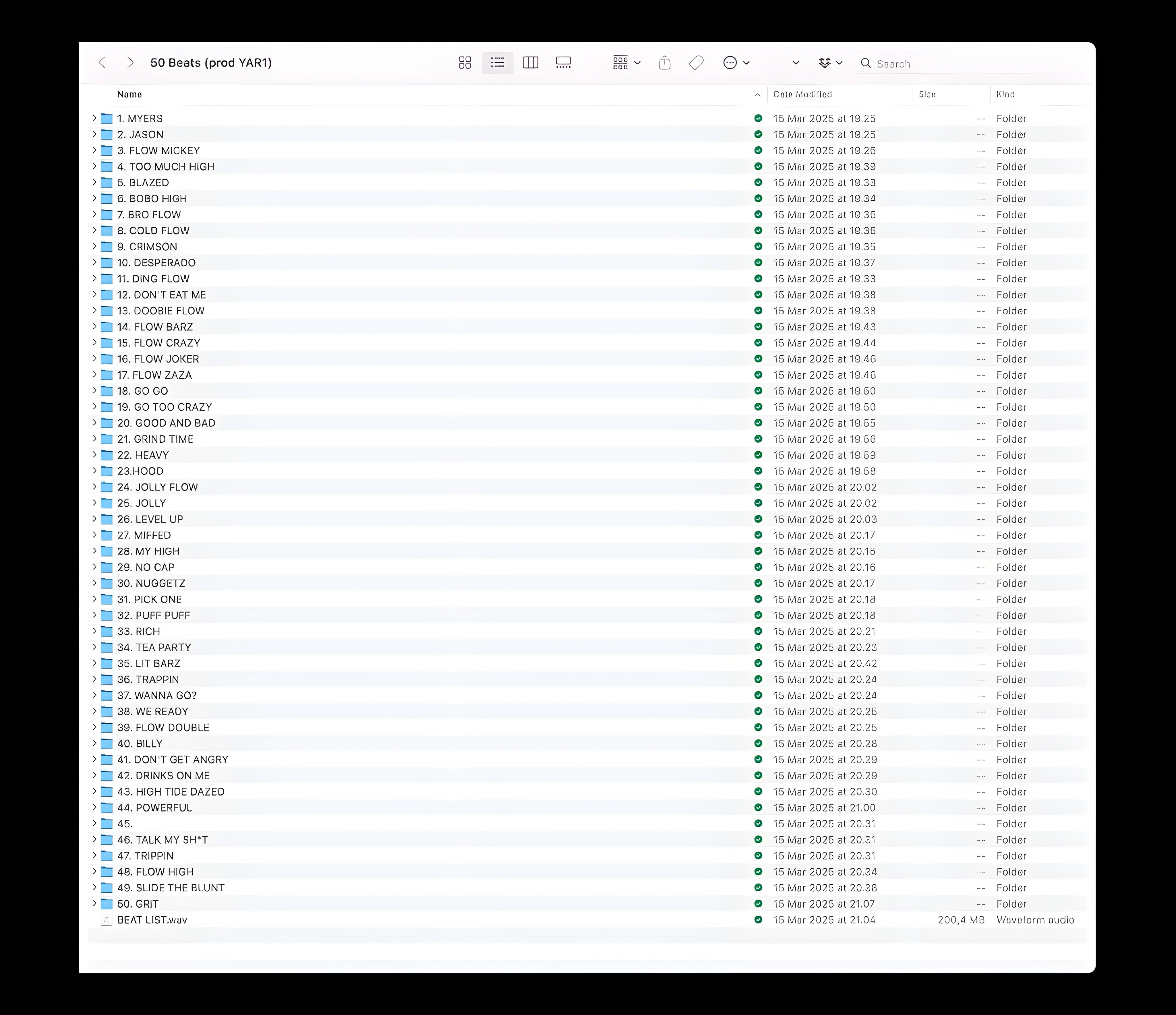Image resolution: width=1176 pixels, height=1015 pixels.
Task: Switch to icon grid view
Action: 465,63
